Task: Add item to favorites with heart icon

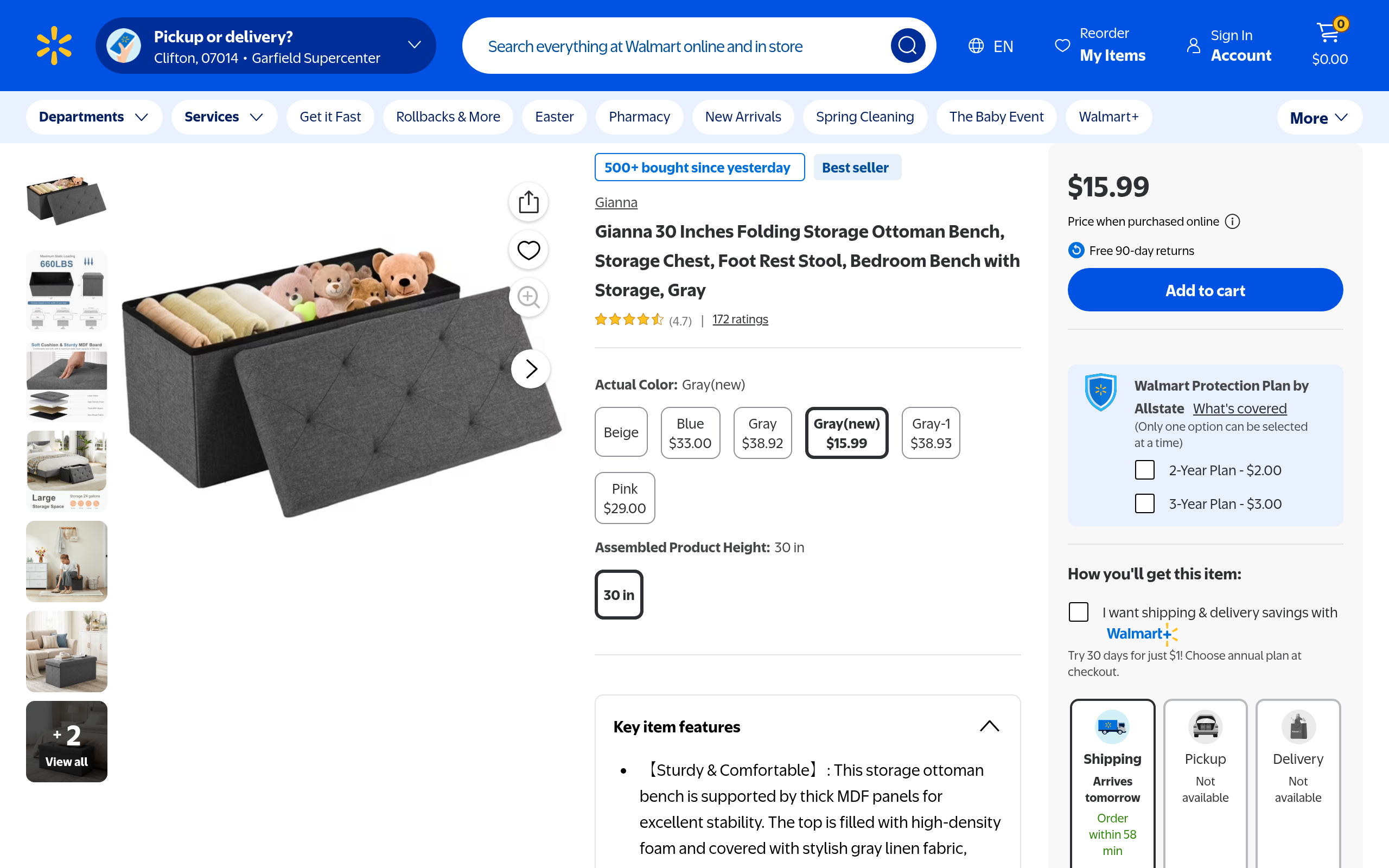Action: tap(528, 250)
